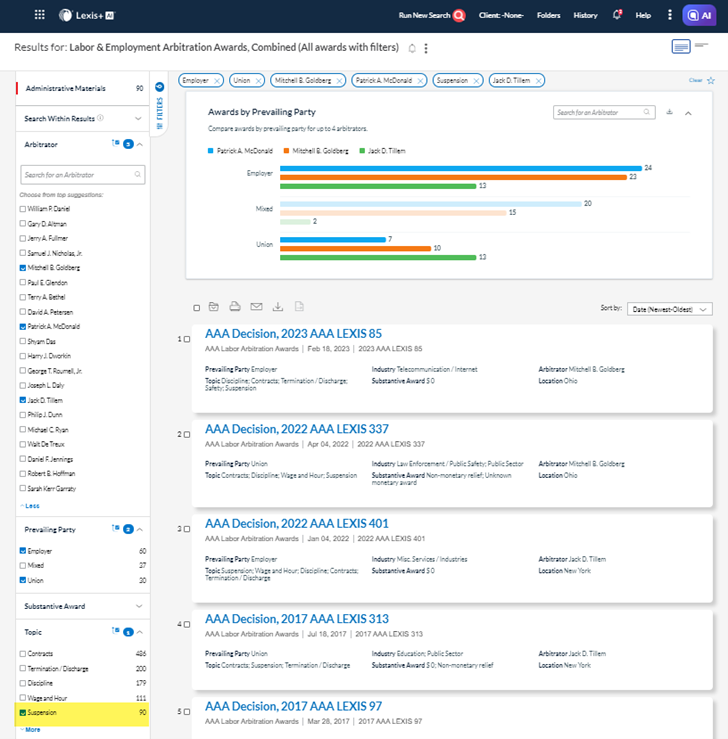This screenshot has height=739, width=728.
Task: Select result 1 checkbox
Action: pyautogui.click(x=187, y=339)
